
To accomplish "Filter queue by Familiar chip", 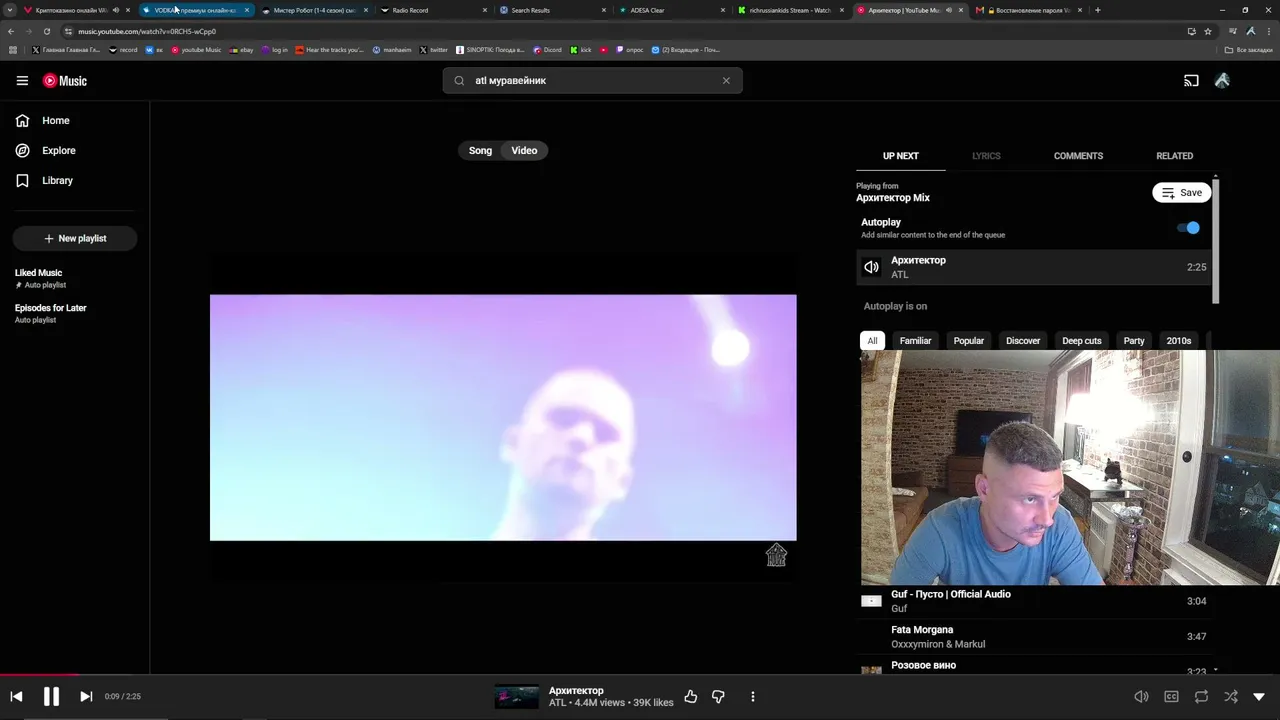I will tap(915, 341).
